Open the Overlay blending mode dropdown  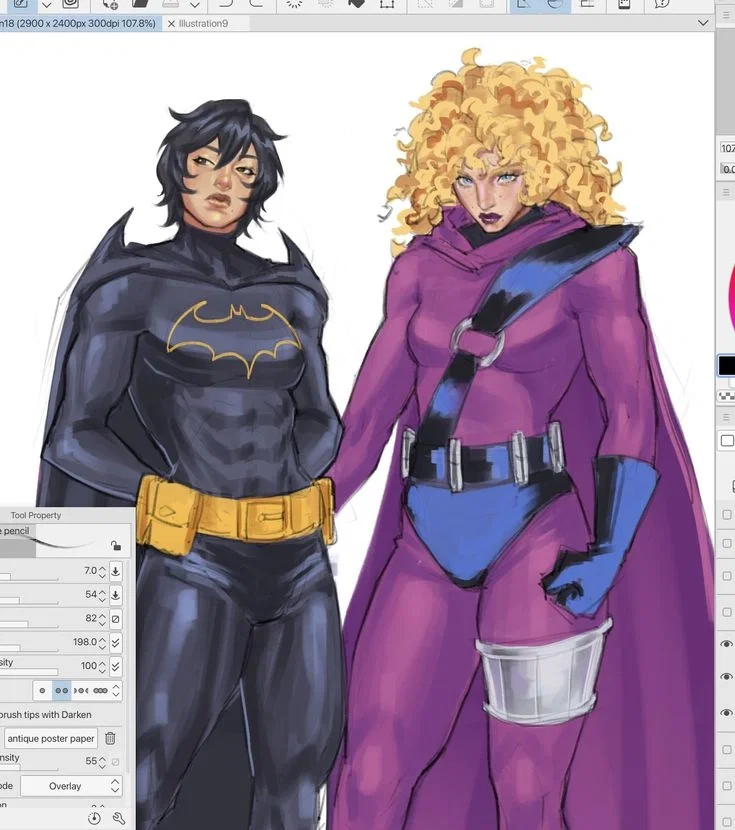click(x=71, y=786)
